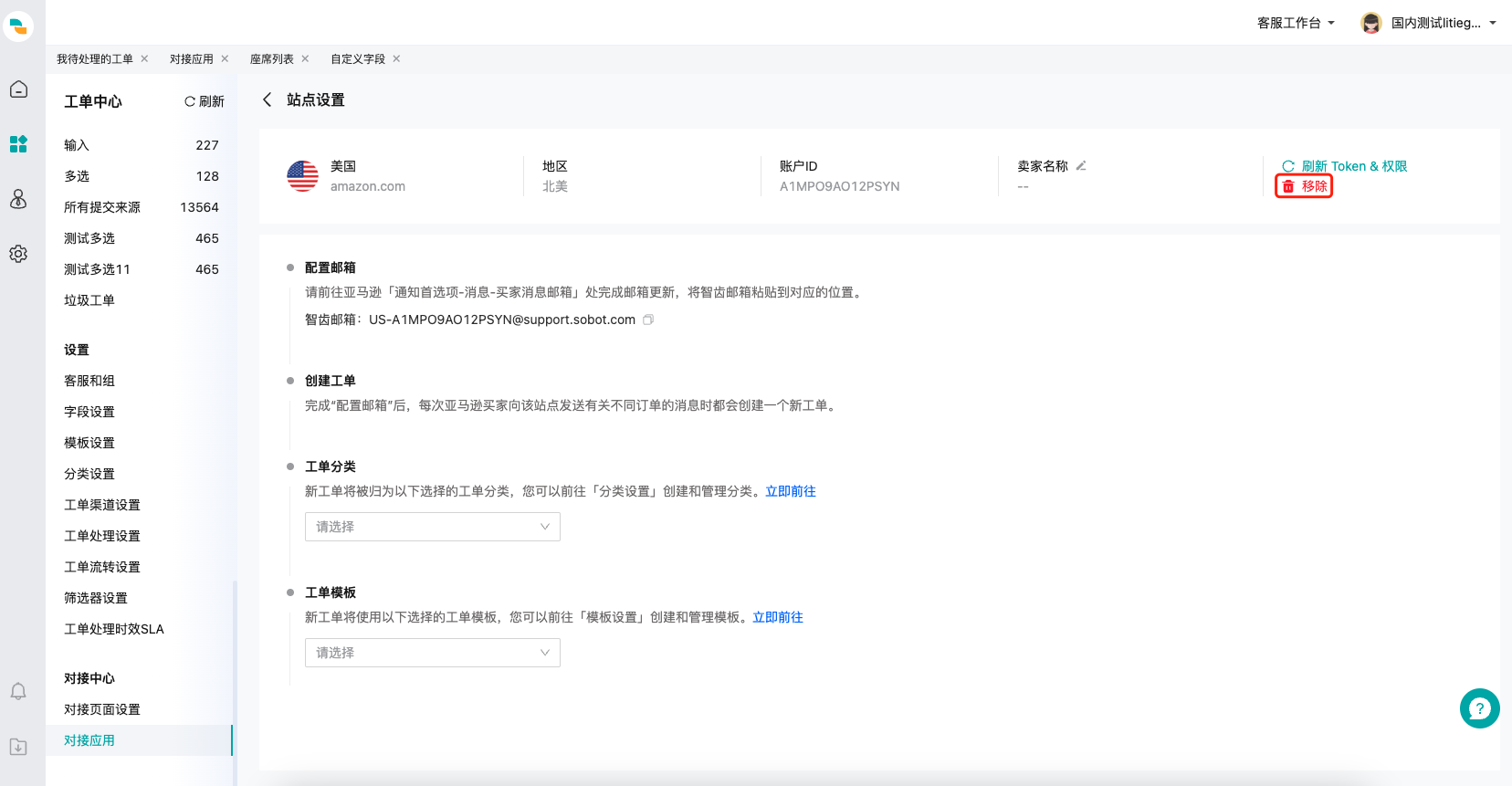
Task: Open the help question mark bubble
Action: [1479, 708]
